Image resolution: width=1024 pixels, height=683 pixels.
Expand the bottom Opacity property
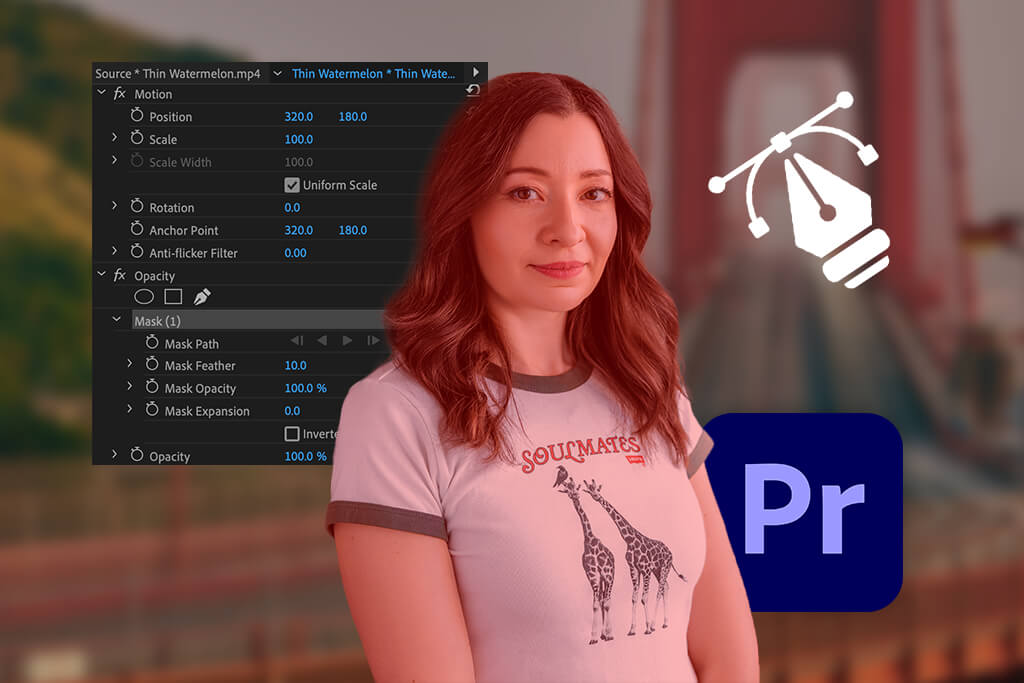[114, 454]
